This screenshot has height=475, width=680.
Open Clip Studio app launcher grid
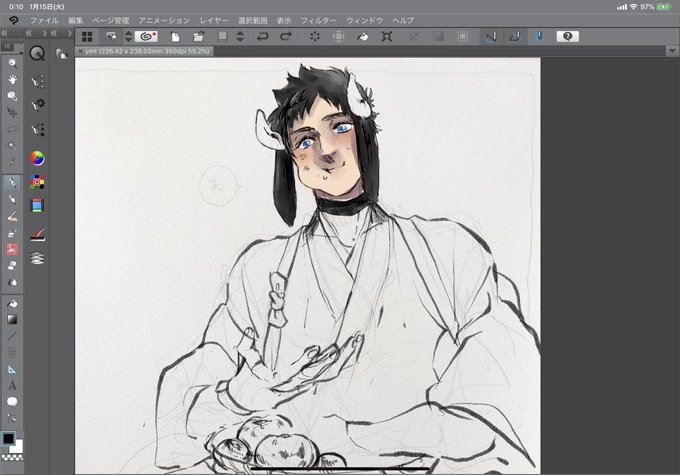click(x=87, y=37)
